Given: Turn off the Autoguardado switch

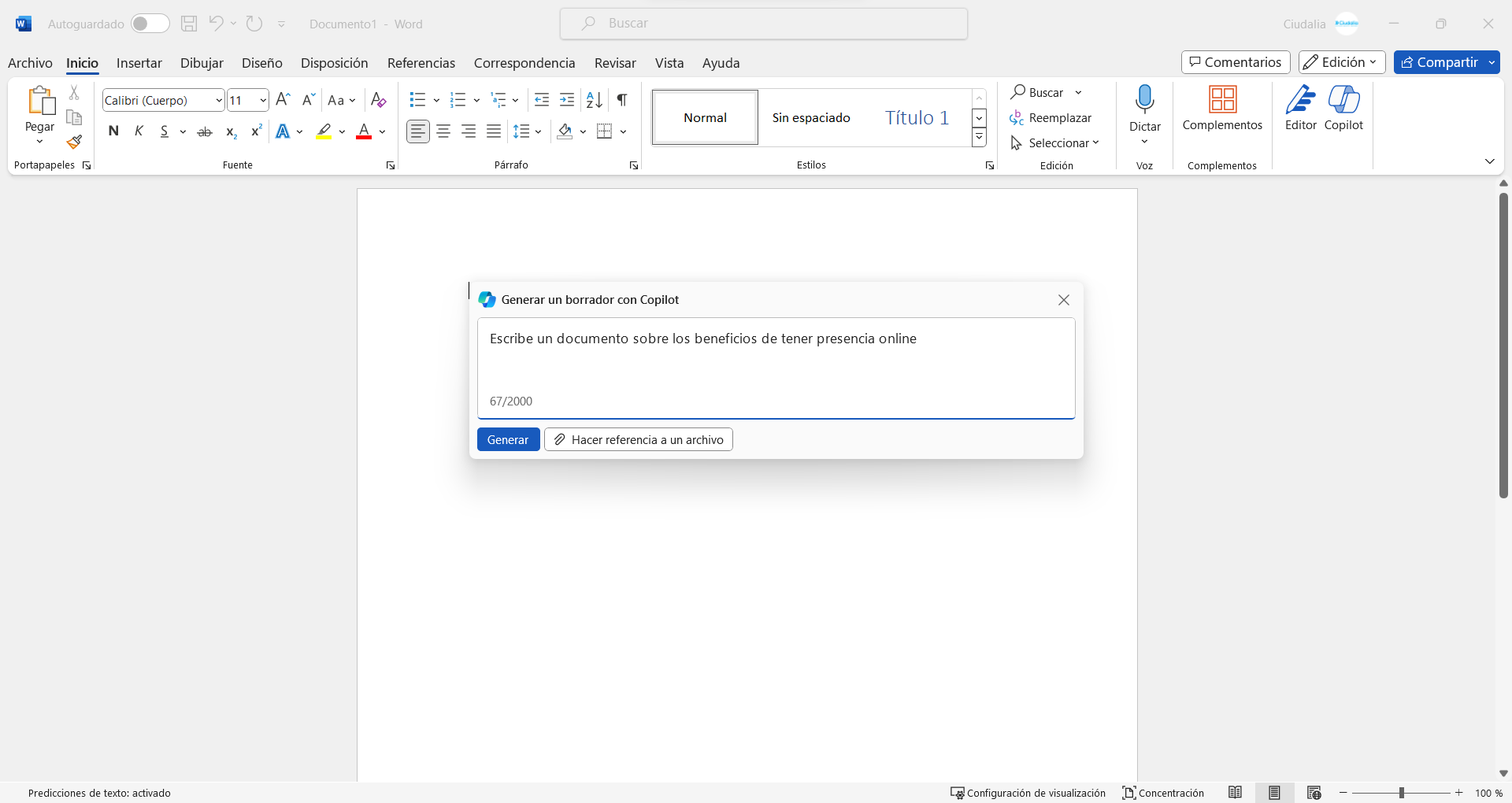Looking at the screenshot, I should (x=150, y=24).
